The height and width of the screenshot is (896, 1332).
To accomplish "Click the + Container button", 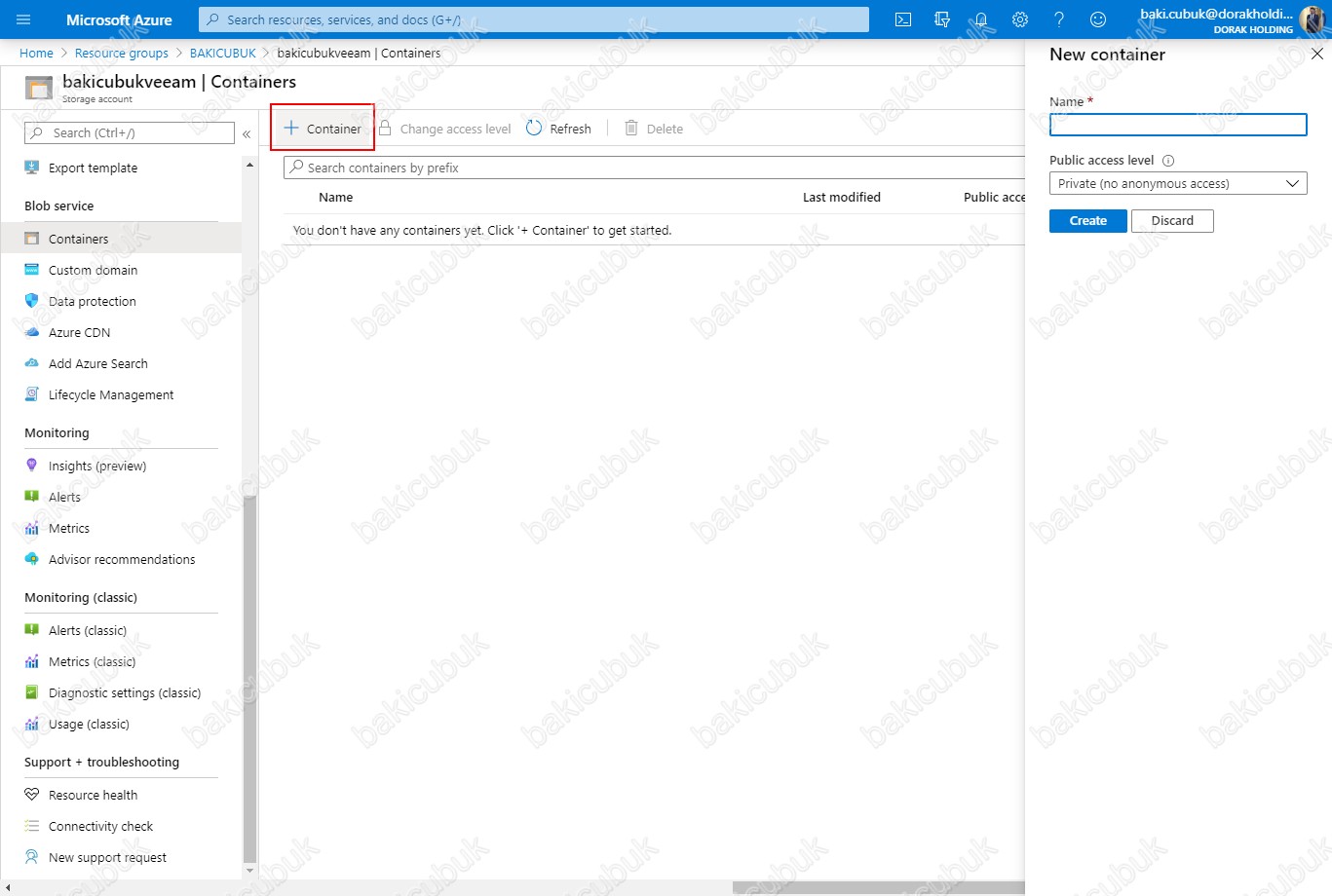I will [323, 129].
